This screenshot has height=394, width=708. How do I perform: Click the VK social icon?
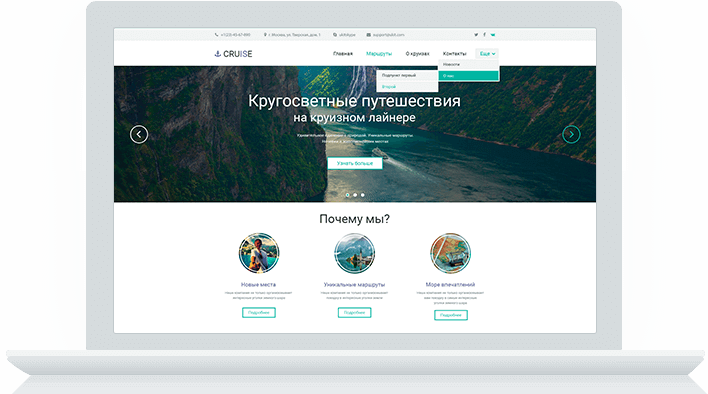click(x=493, y=35)
